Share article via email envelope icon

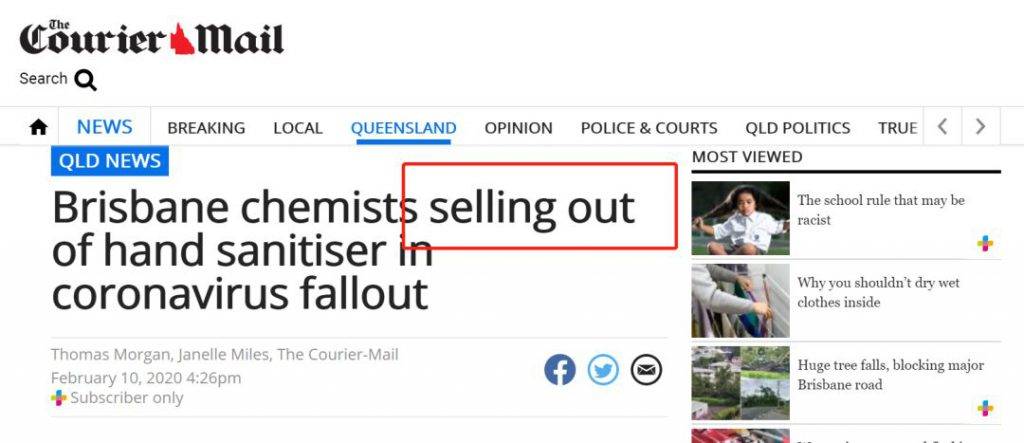(x=646, y=370)
